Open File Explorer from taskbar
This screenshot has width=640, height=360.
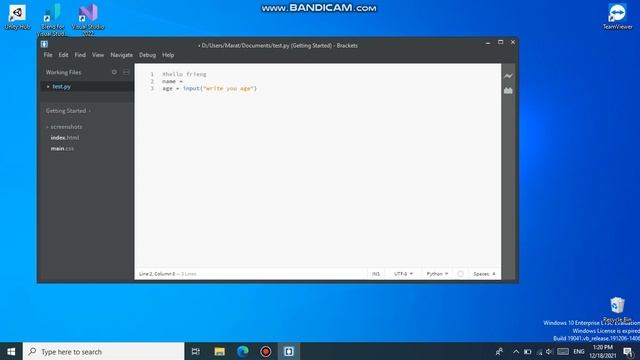(x=220, y=351)
